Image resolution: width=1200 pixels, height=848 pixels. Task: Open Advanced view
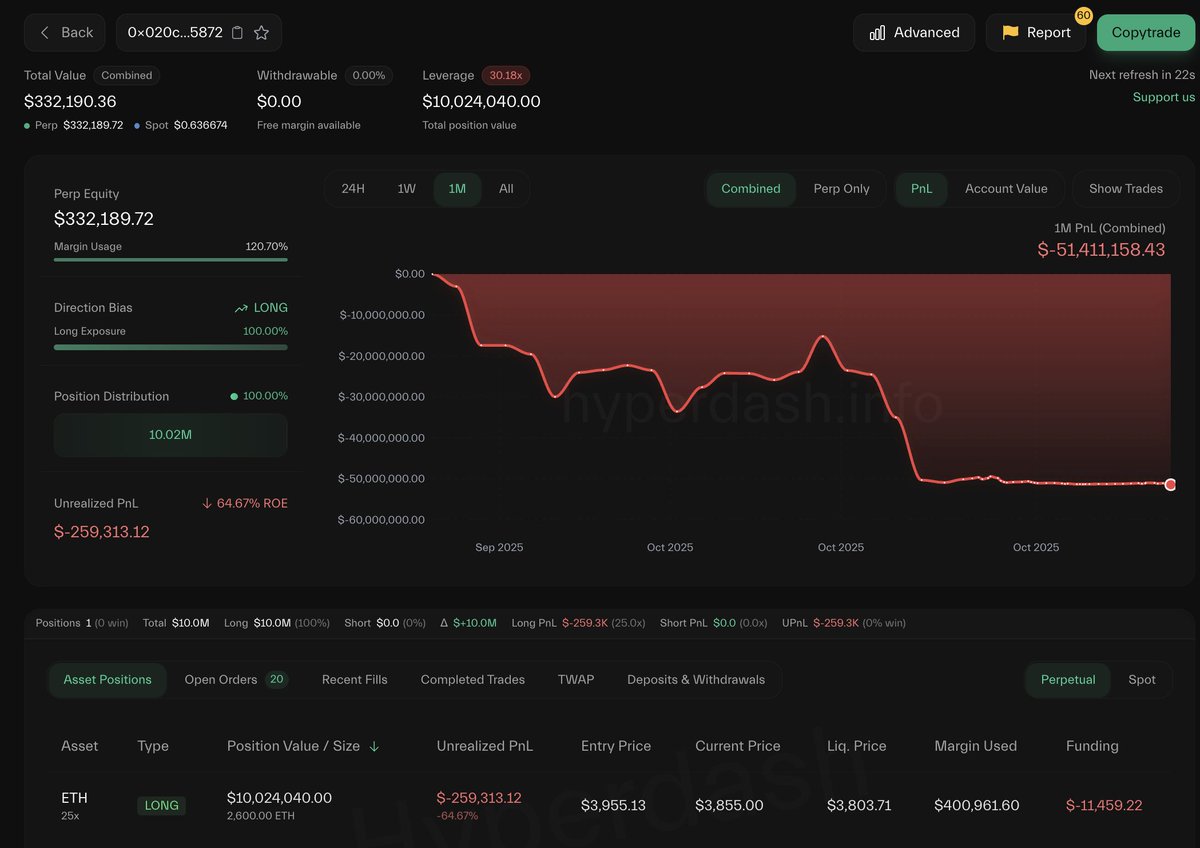pyautogui.click(x=914, y=32)
